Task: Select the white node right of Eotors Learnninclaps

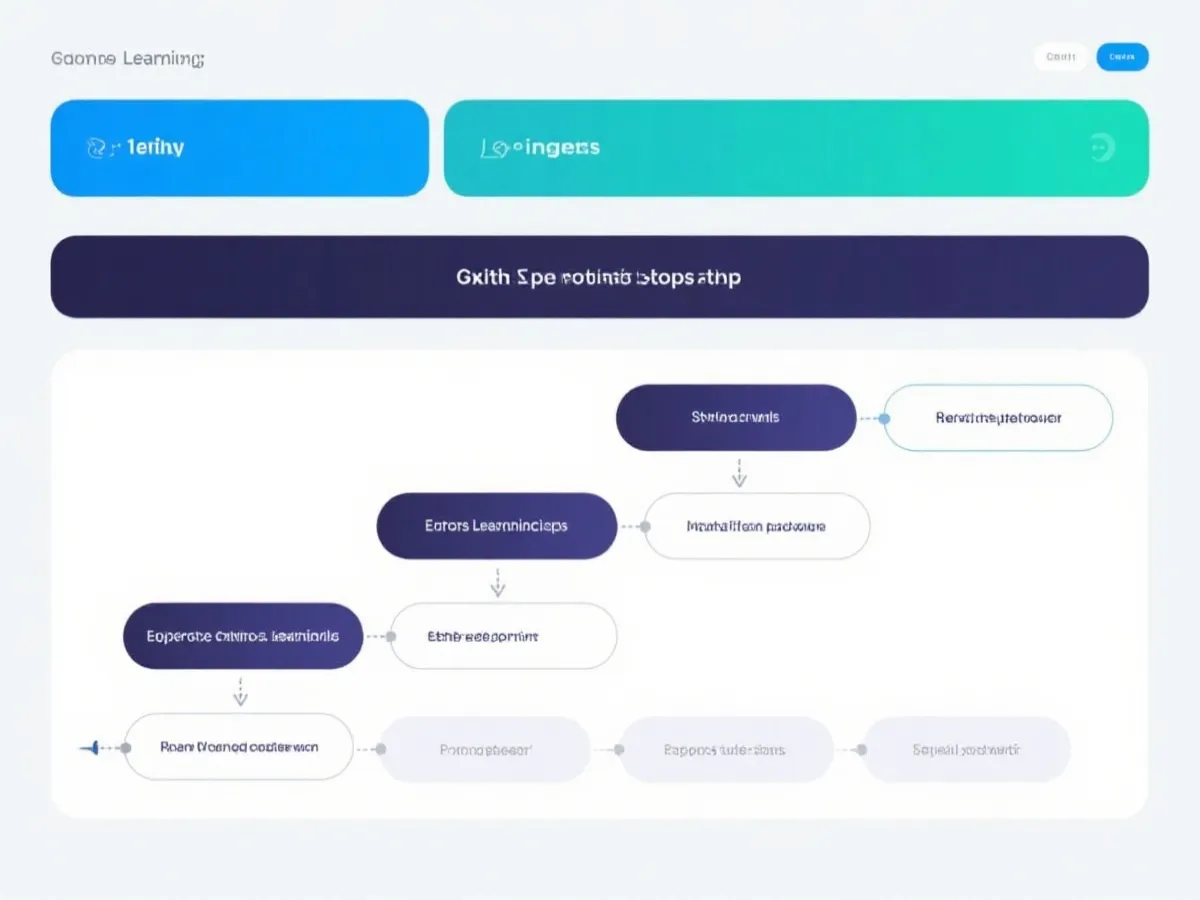Action: 757,526
